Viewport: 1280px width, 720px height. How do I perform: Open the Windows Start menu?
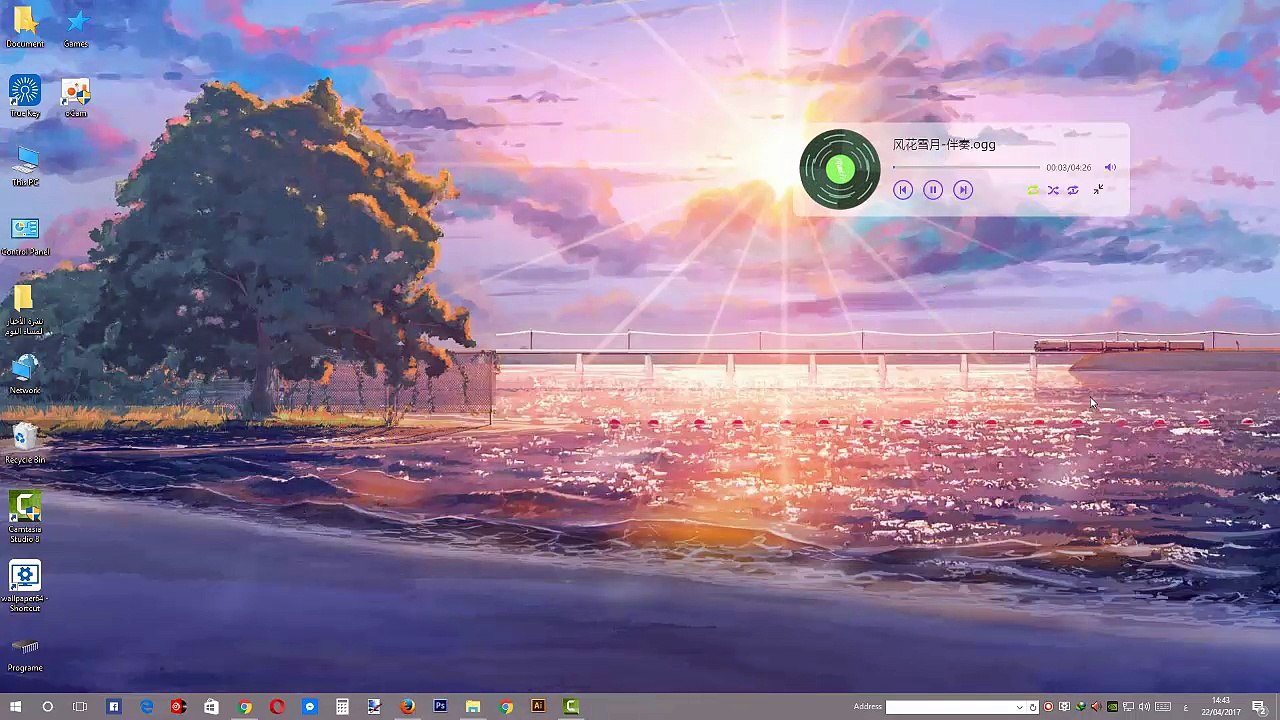[x=15, y=707]
